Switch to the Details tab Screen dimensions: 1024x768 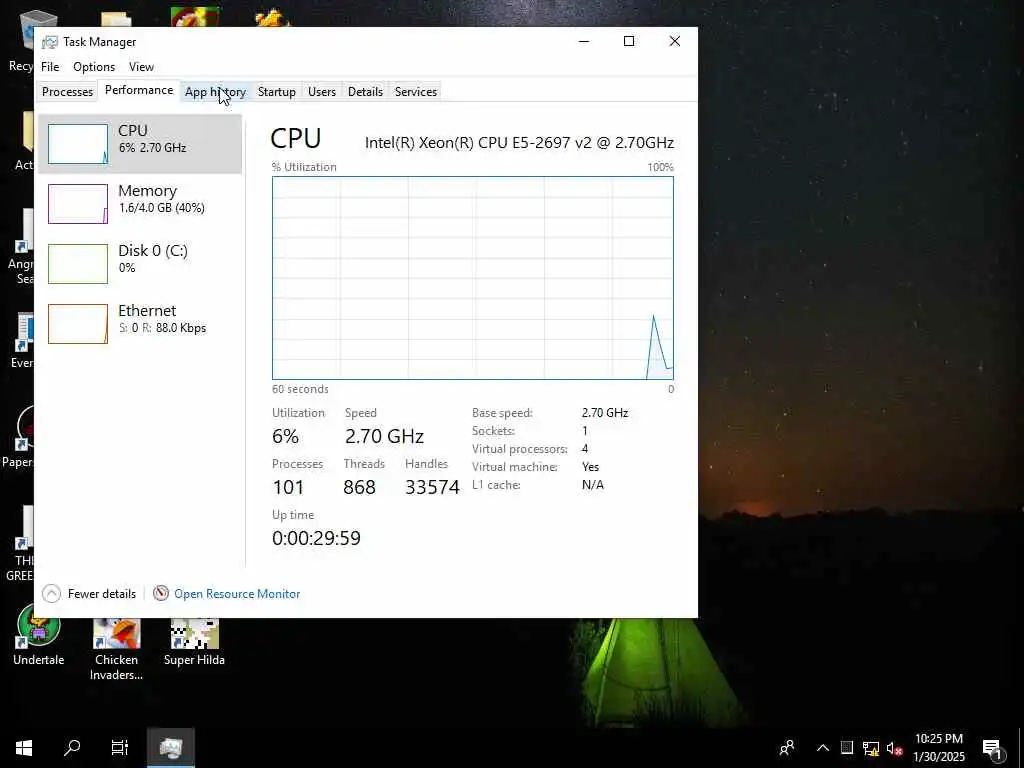coord(365,92)
